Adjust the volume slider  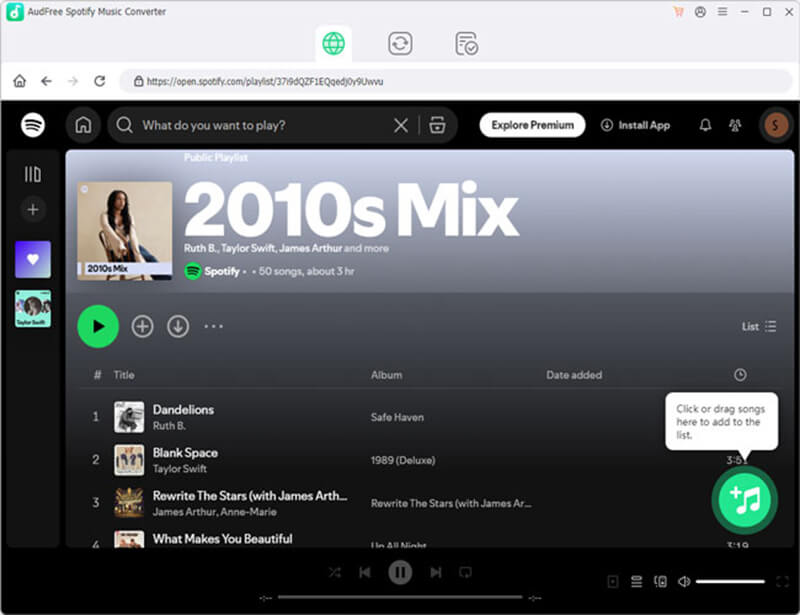[730, 581]
